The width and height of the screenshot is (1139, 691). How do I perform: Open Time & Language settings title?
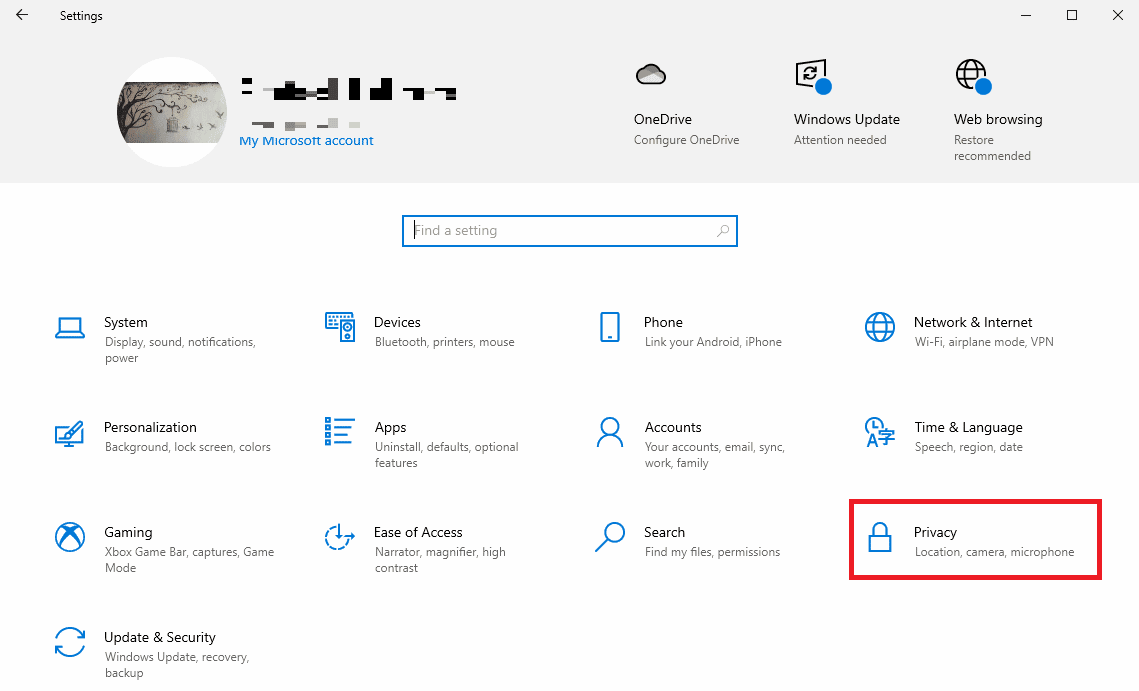968,427
